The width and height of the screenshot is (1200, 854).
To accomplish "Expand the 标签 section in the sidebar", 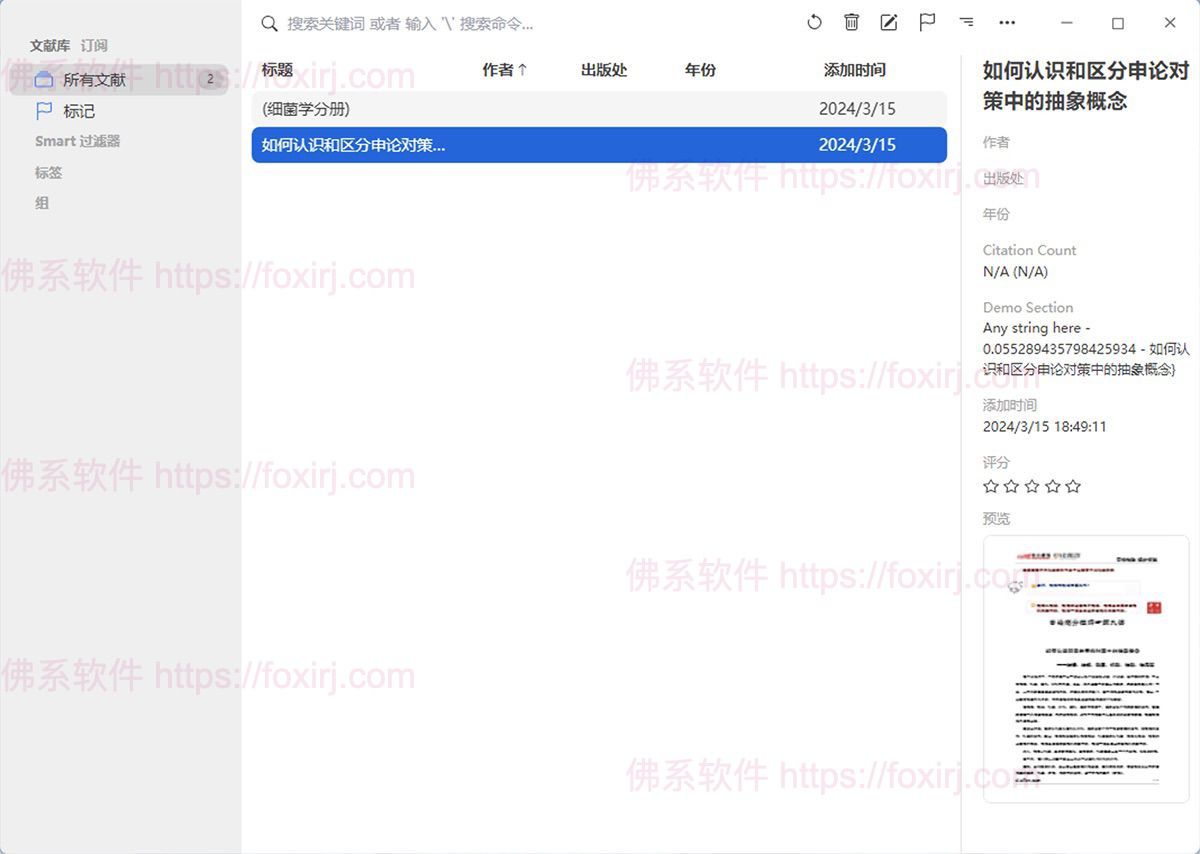I will click(x=48, y=172).
